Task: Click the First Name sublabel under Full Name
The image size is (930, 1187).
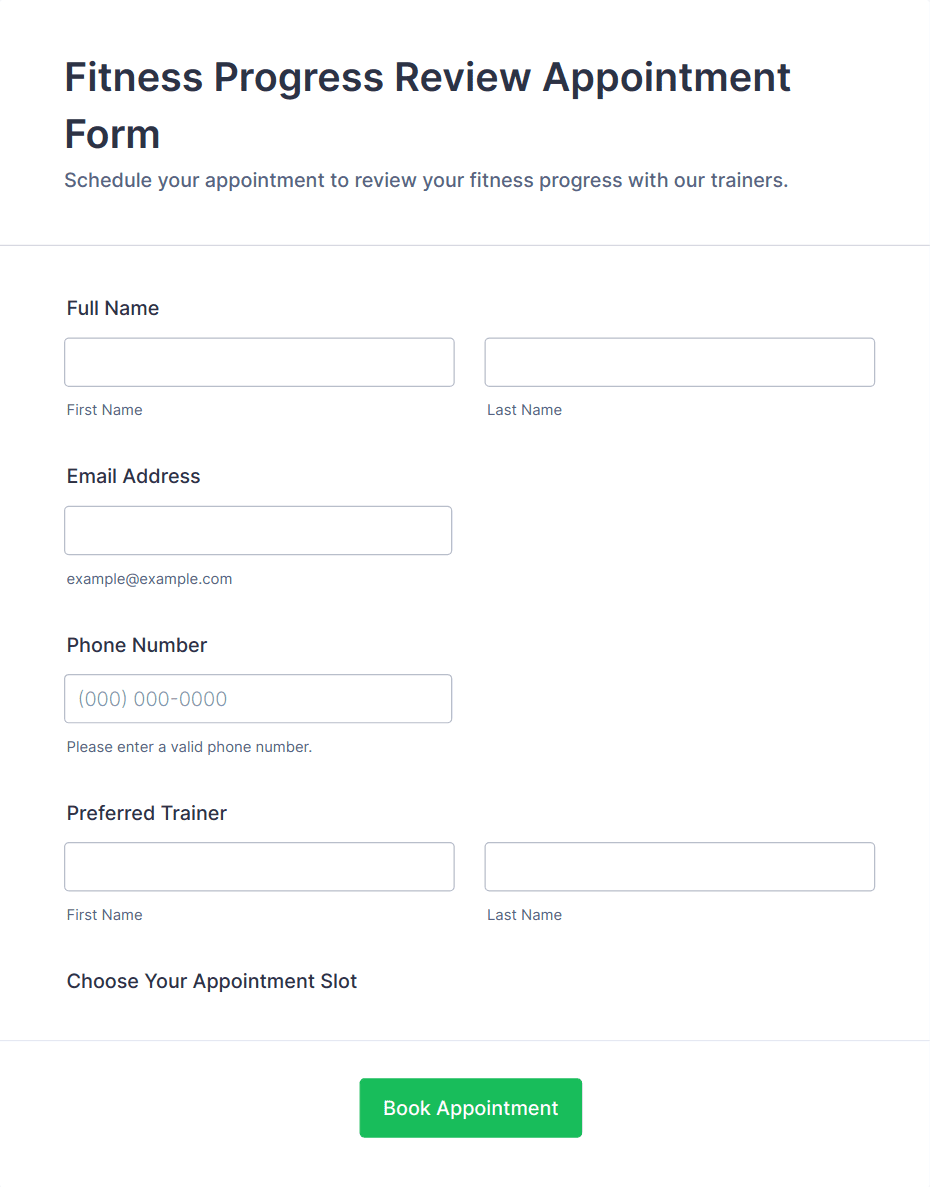Action: point(104,410)
